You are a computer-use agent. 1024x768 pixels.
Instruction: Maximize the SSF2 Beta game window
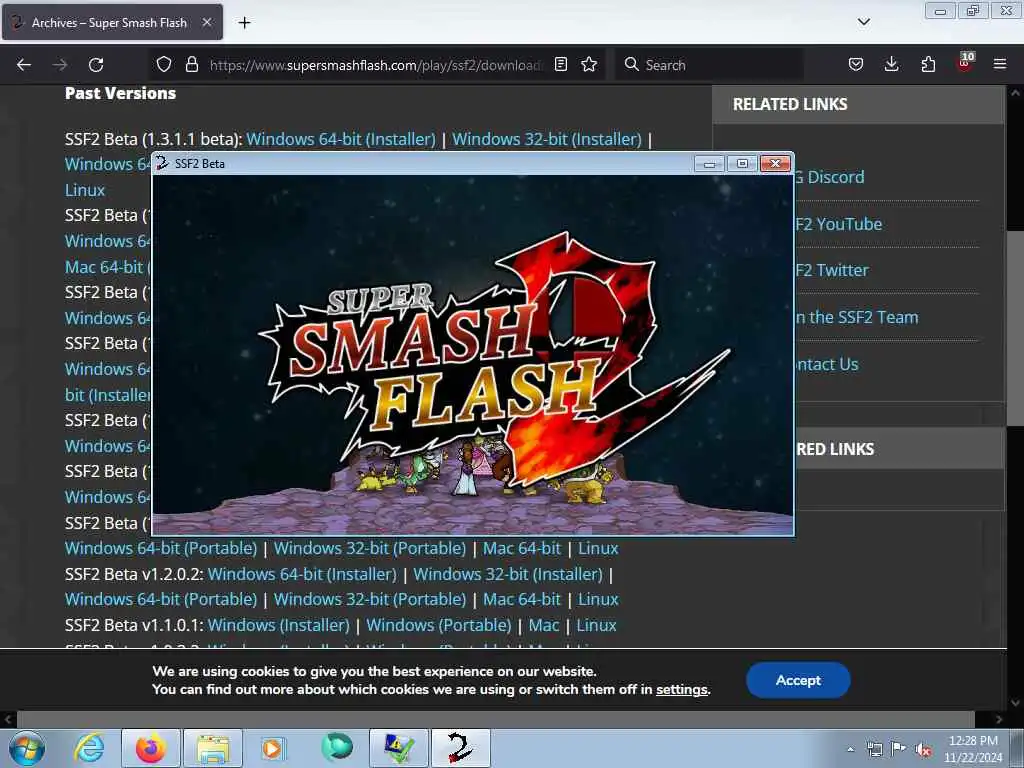tap(742, 163)
